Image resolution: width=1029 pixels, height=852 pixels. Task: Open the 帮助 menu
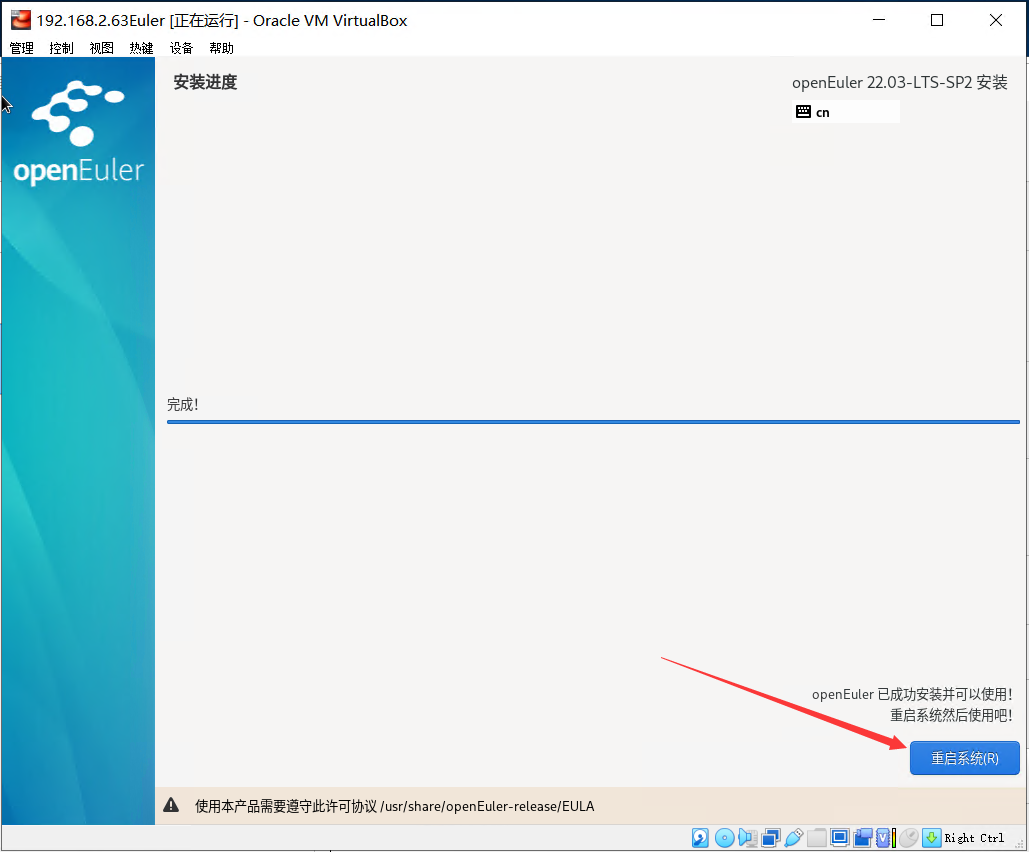(x=221, y=48)
